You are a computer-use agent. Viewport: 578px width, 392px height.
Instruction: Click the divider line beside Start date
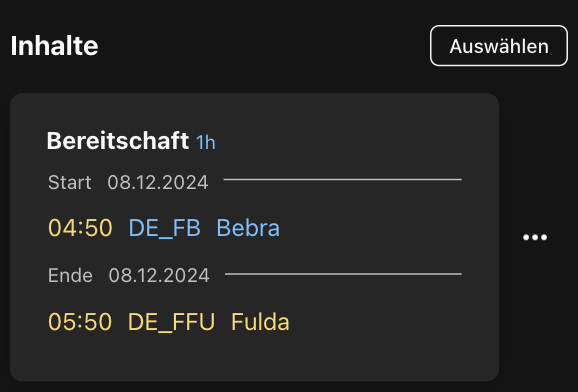coord(342,180)
